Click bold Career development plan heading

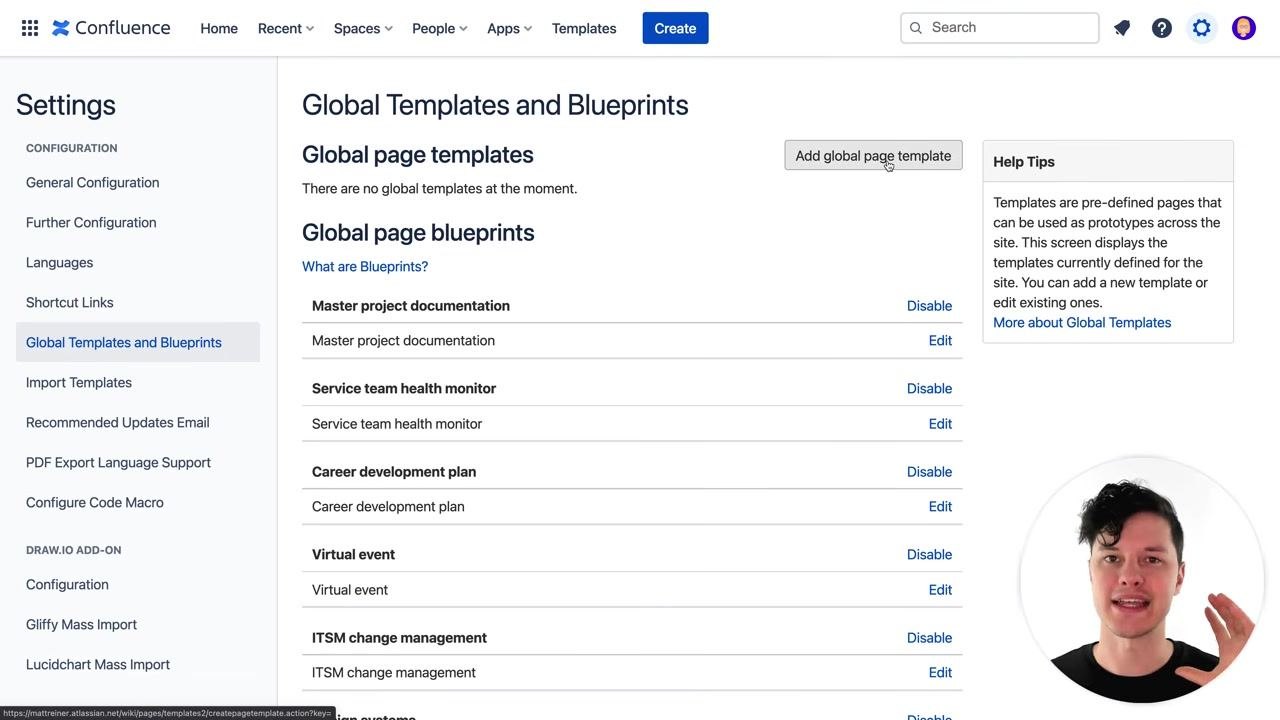point(394,471)
